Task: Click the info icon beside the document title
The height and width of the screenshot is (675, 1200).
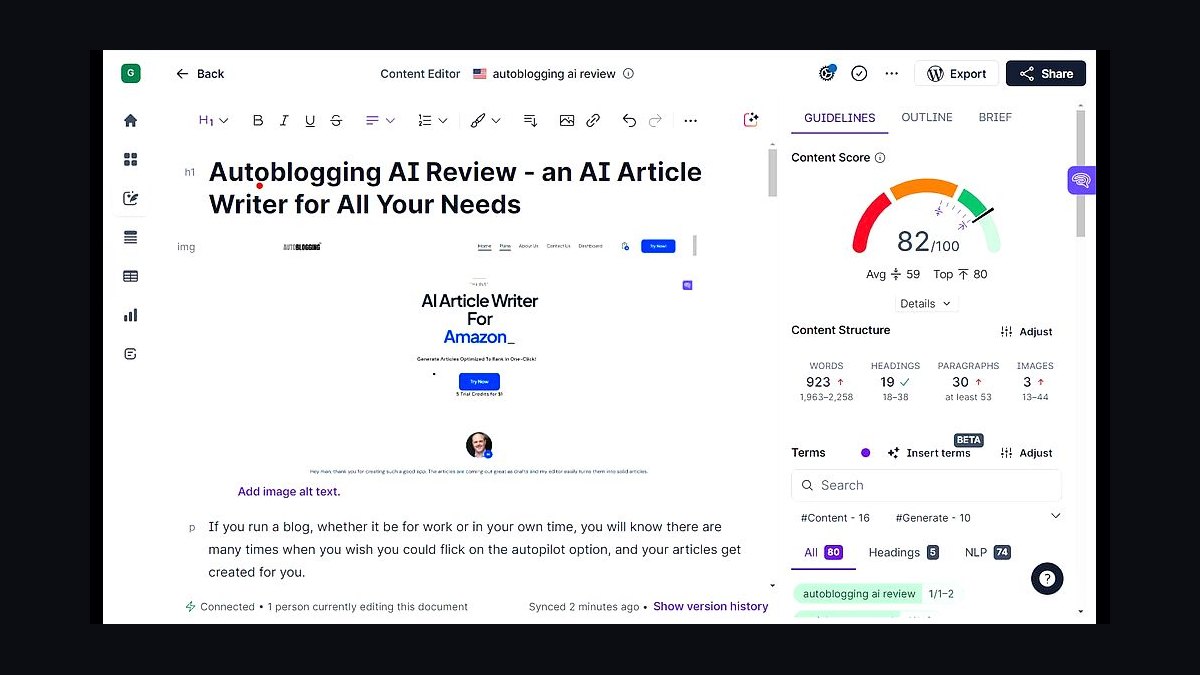Action: (x=628, y=74)
